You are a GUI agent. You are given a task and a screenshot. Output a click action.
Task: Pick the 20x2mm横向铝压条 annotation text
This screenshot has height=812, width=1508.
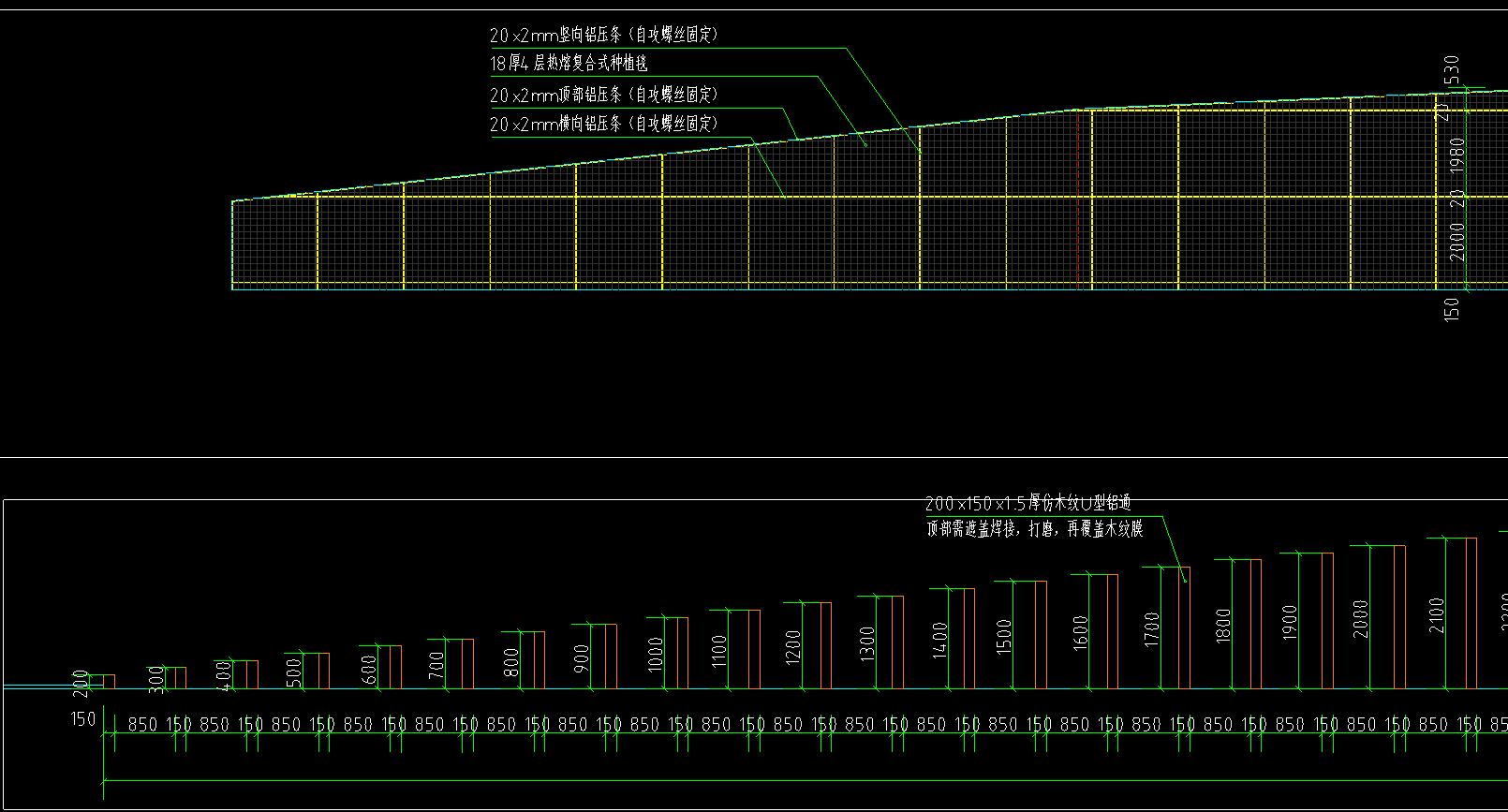click(603, 124)
